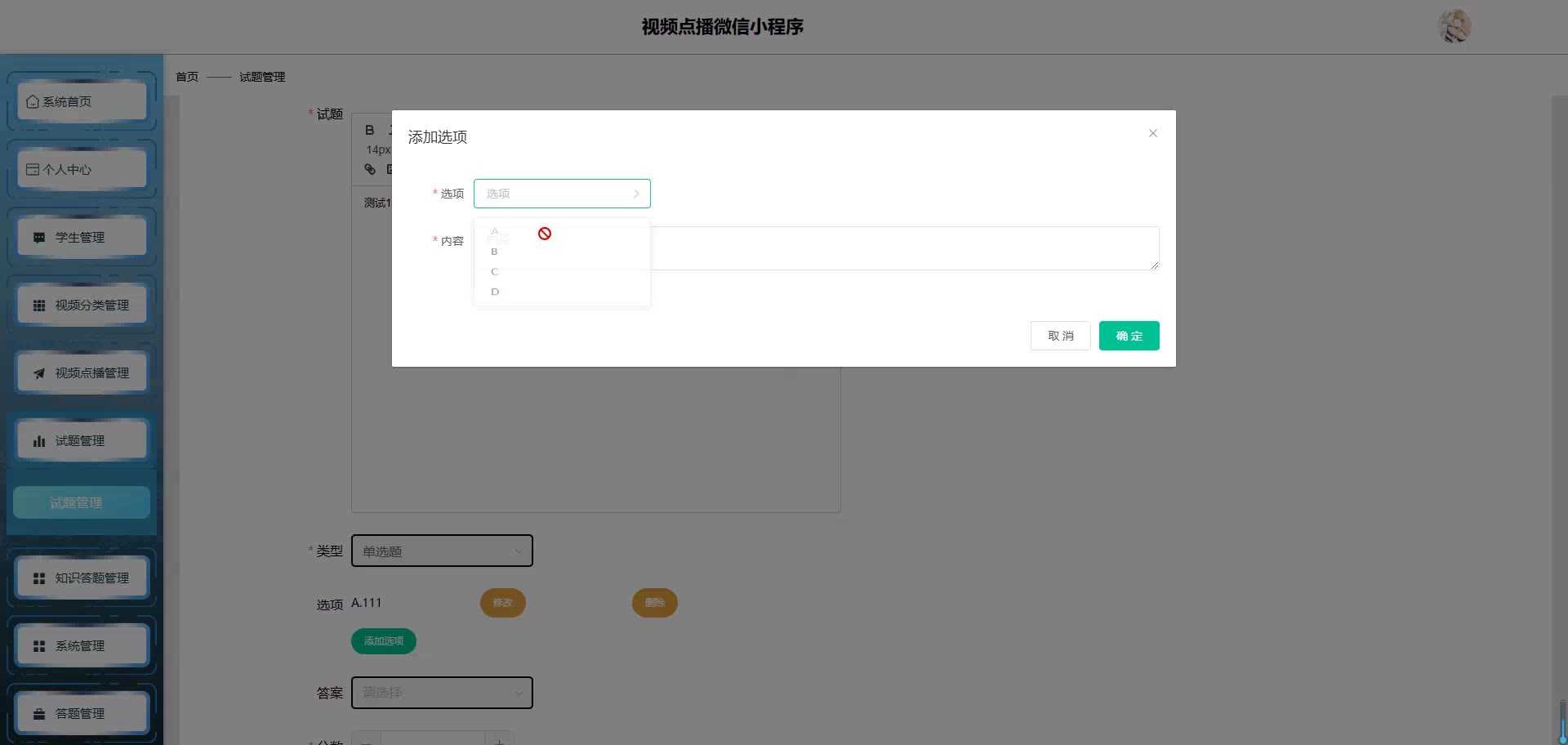The image size is (1568, 745).
Task: Click the chat icon beside 学生管理
Action: [39, 238]
